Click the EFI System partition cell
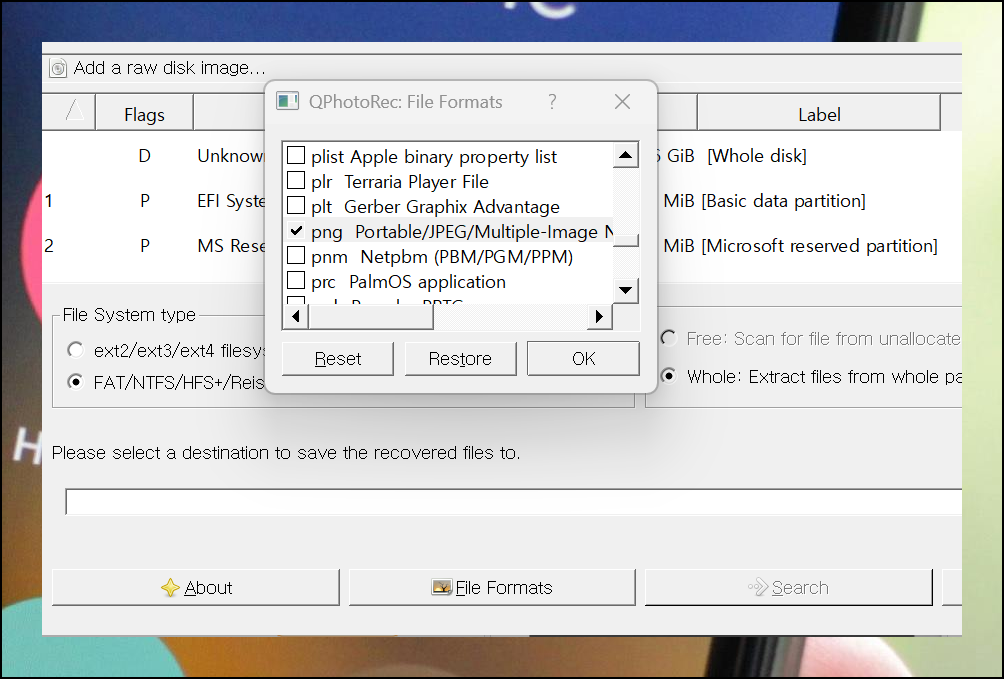This screenshot has height=679, width=1004. 231,200
